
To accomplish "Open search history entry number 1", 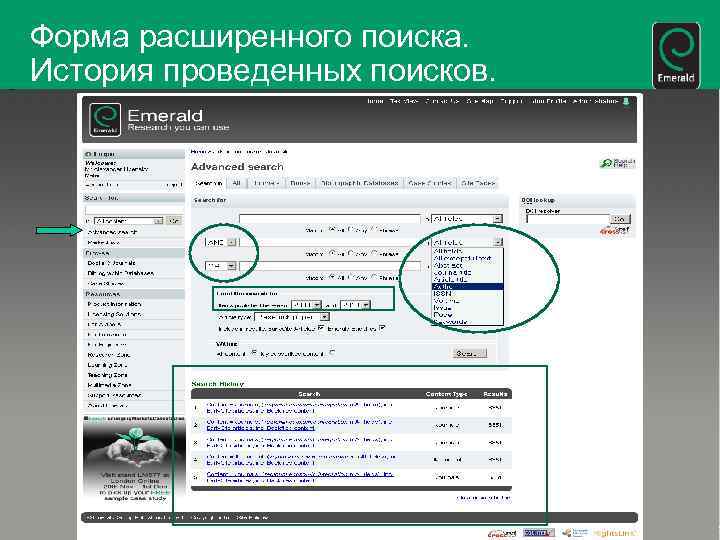I will 299,408.
